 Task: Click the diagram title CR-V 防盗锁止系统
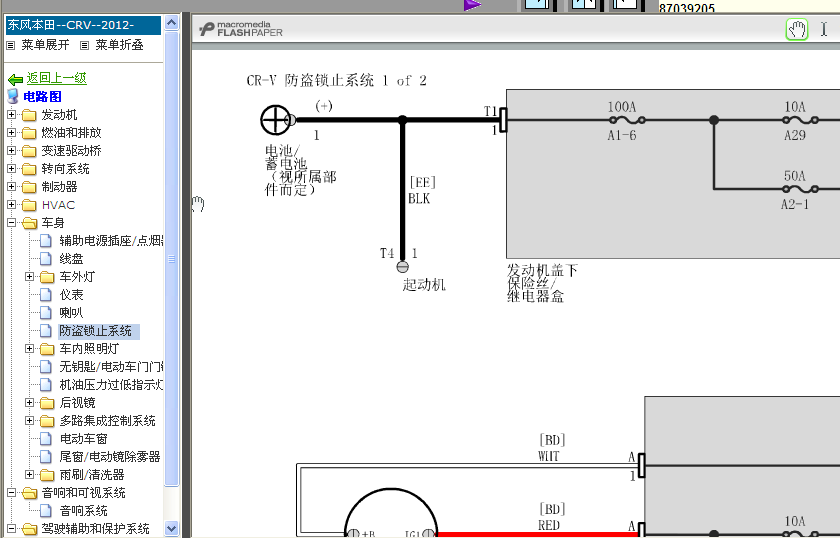pyautogui.click(x=336, y=81)
